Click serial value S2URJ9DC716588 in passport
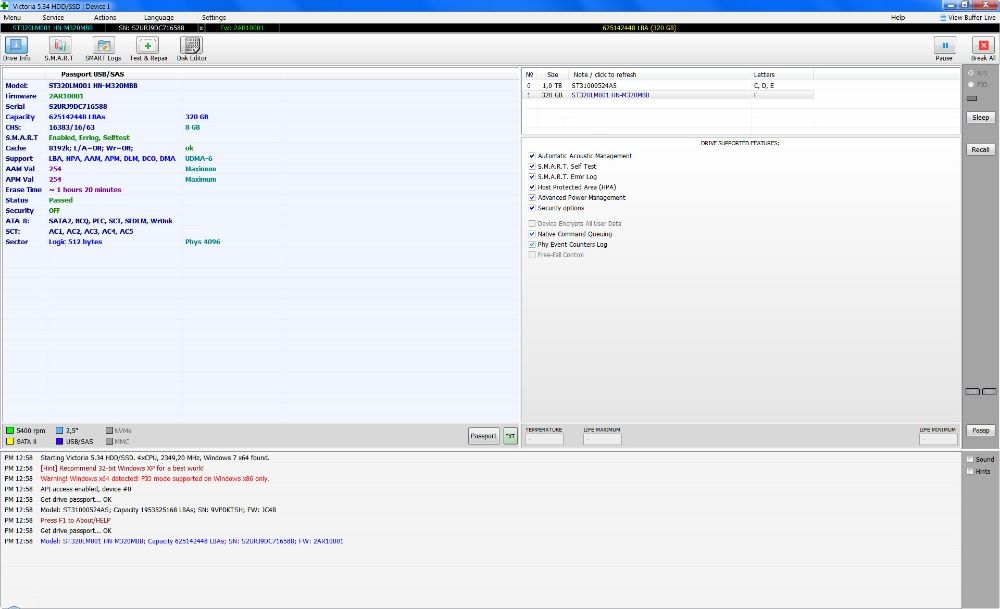The width and height of the screenshot is (1000, 609). pyautogui.click(x=78, y=106)
